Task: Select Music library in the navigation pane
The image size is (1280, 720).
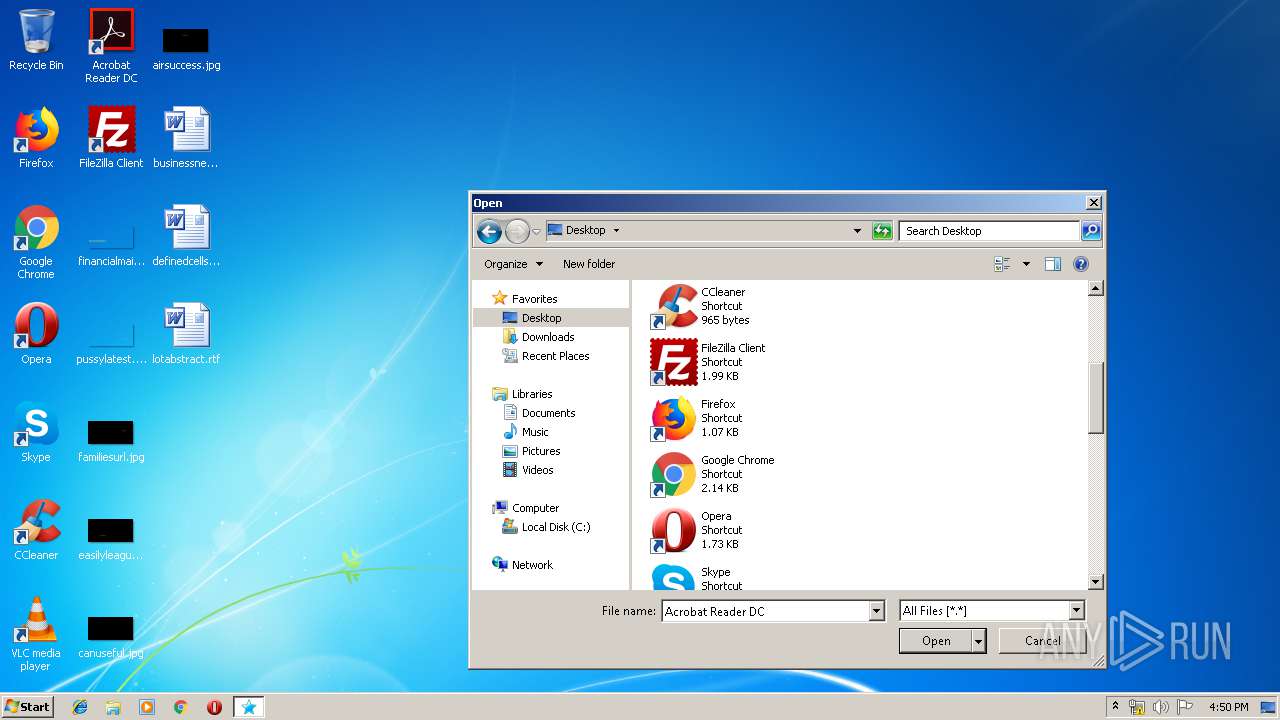Action: coord(526,432)
